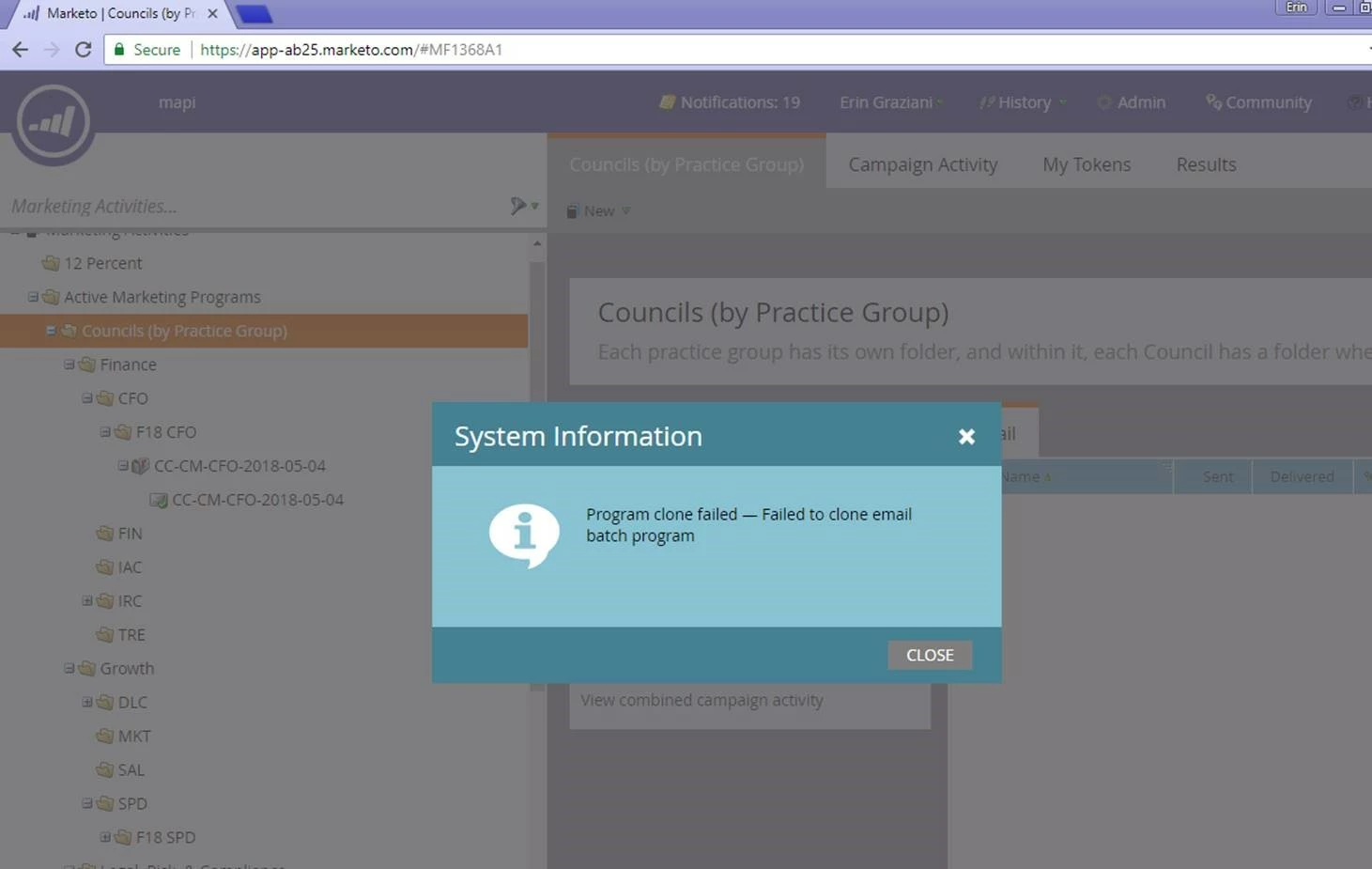
Task: Collapse the Growth folder
Action: point(69,669)
